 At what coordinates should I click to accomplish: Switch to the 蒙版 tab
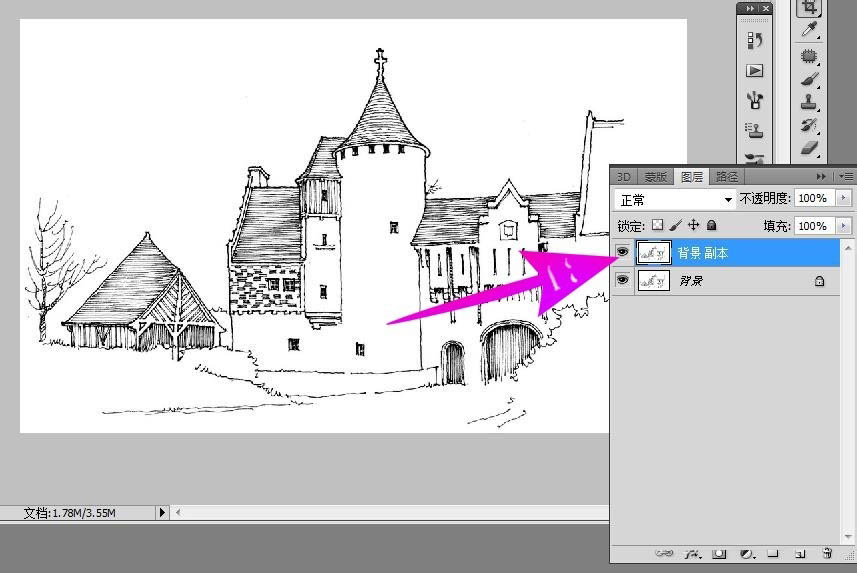point(656,177)
